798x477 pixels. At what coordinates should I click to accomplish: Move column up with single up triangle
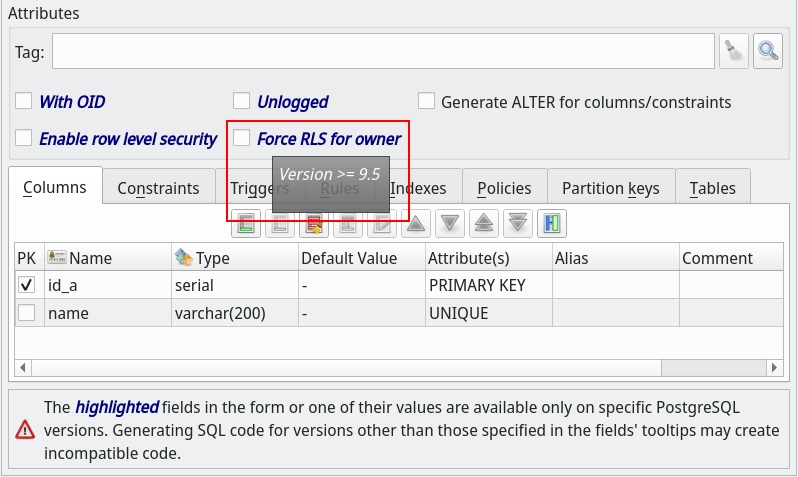pos(416,223)
